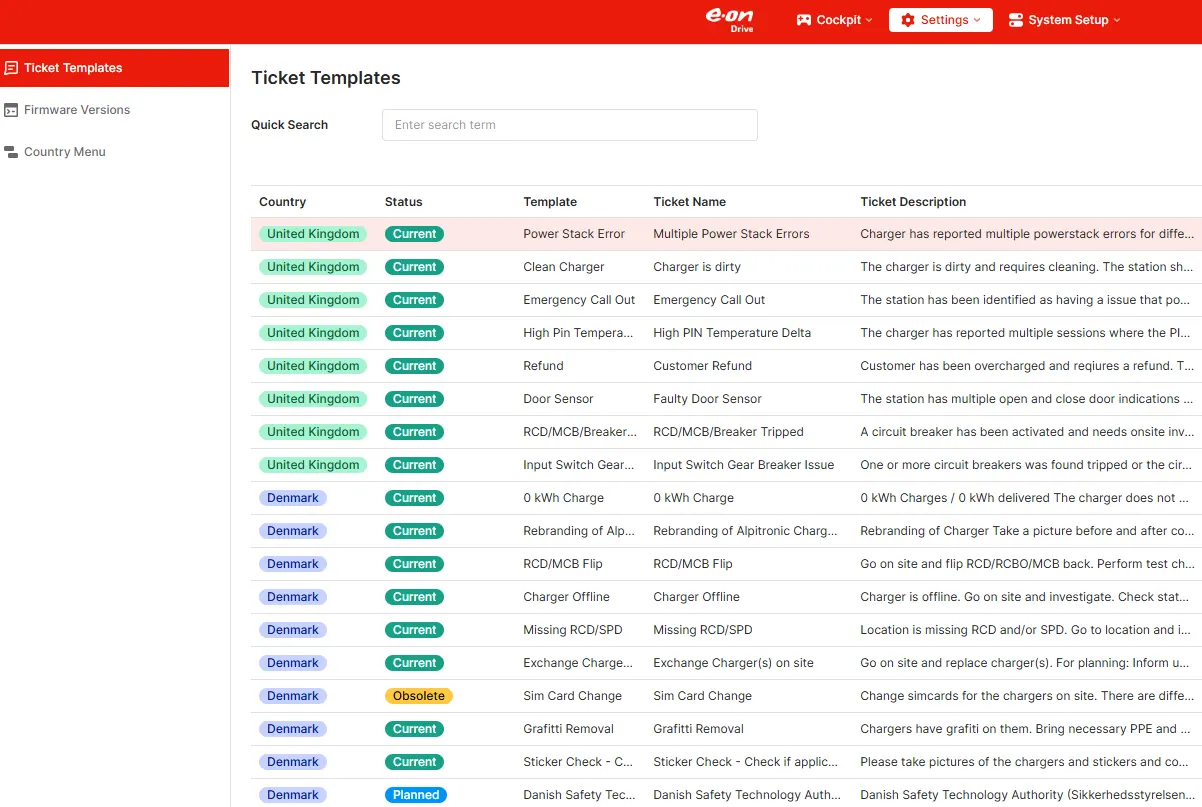Screen dimensions: 1202x807
Task: Expand the System Setup dropdown chevron
Action: click(1117, 20)
